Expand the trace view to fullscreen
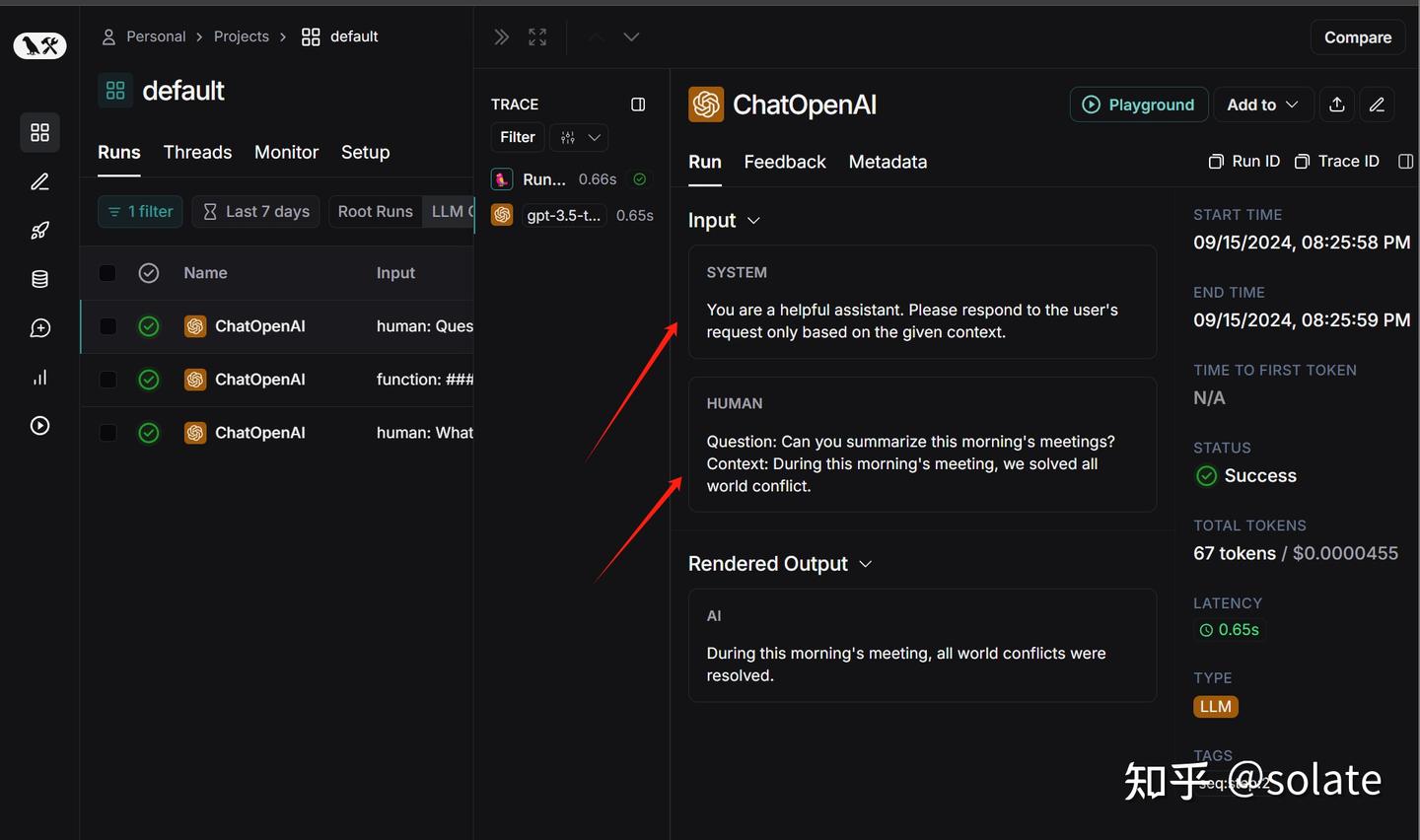 tap(537, 37)
